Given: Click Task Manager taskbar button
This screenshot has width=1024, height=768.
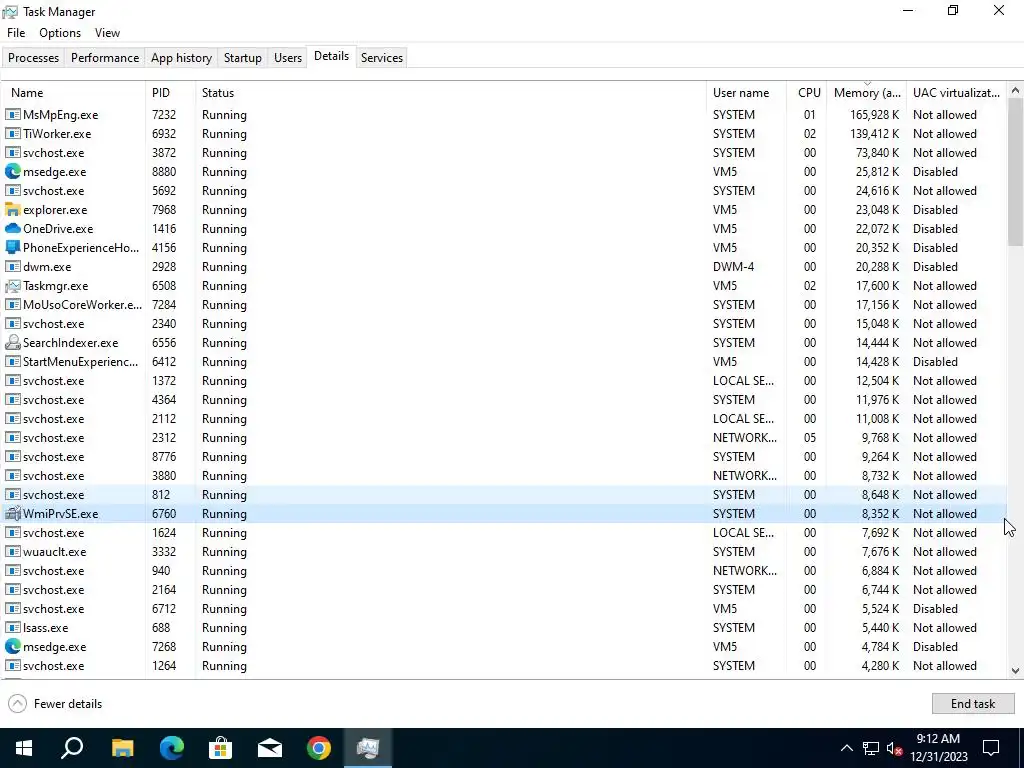Looking at the screenshot, I should click(368, 748).
